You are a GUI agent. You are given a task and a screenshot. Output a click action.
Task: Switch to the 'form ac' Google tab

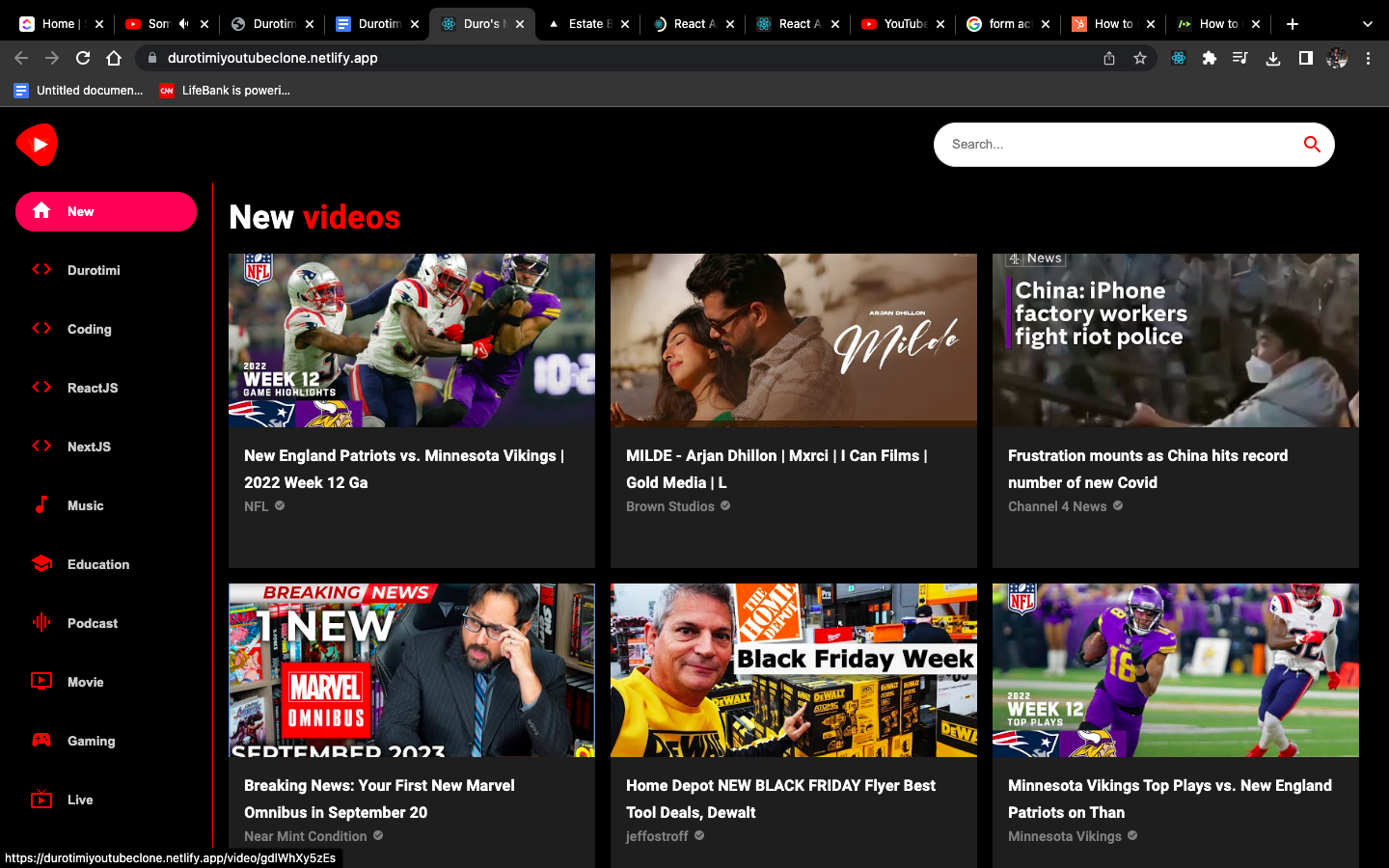coord(1009,24)
